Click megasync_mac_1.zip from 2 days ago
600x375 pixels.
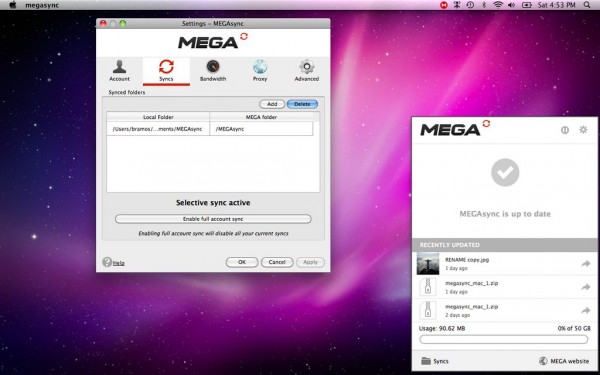pos(471,307)
